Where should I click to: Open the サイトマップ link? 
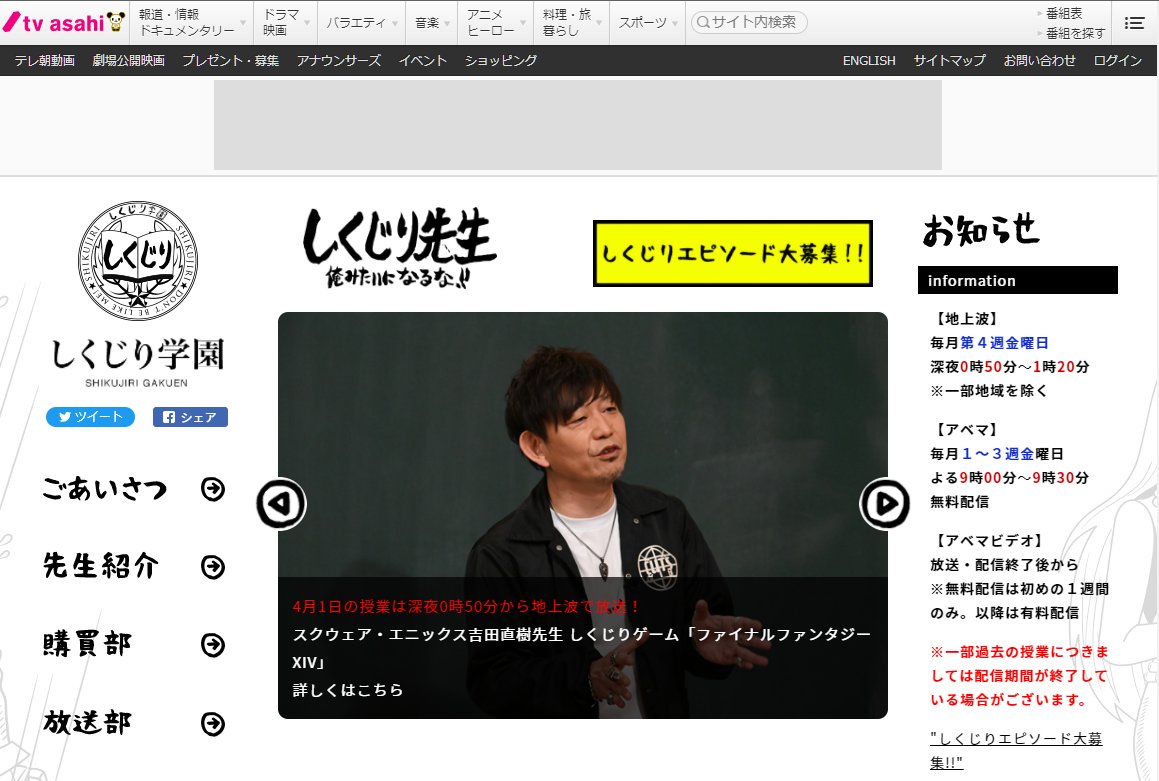click(x=949, y=61)
